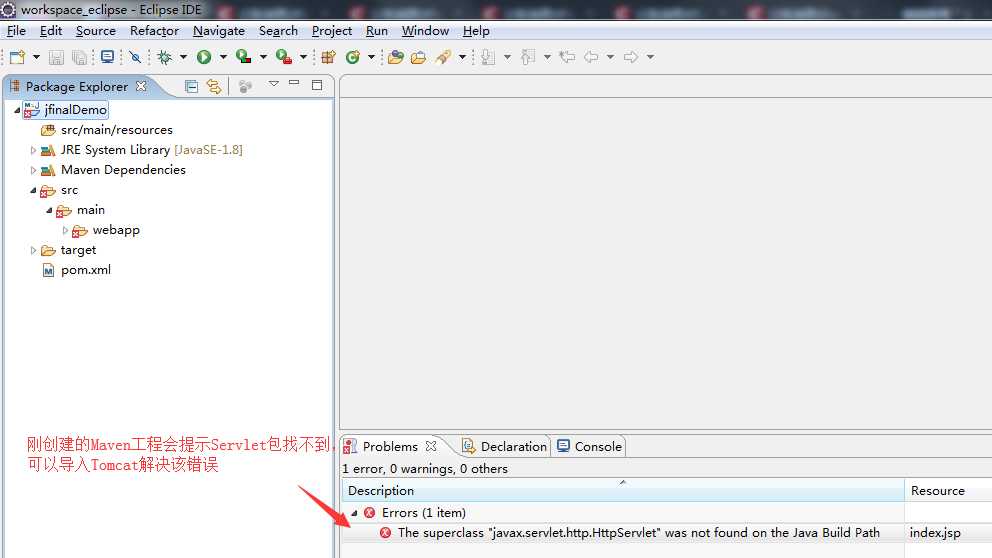Viewport: 992px width, 558px height.
Task: Open the Debug configurations dropdown arrow
Action: (183, 57)
